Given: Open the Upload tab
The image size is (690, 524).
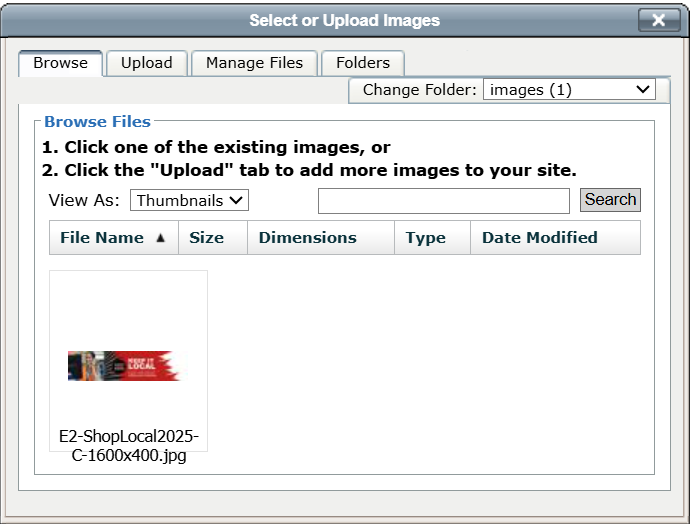Looking at the screenshot, I should (147, 63).
